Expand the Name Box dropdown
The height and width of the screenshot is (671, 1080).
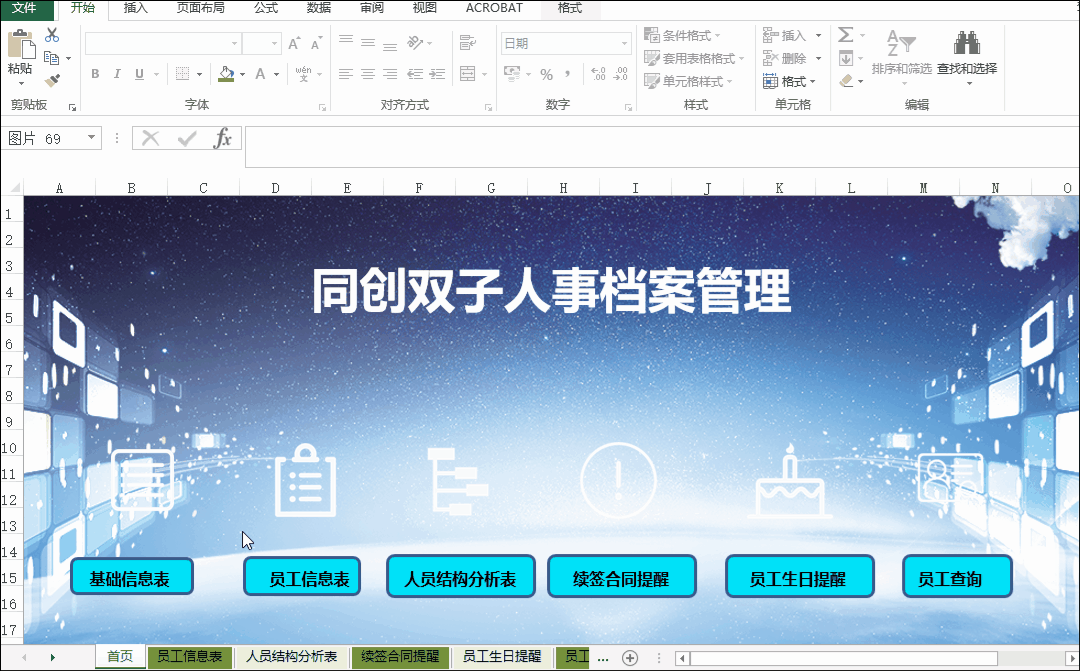92,138
